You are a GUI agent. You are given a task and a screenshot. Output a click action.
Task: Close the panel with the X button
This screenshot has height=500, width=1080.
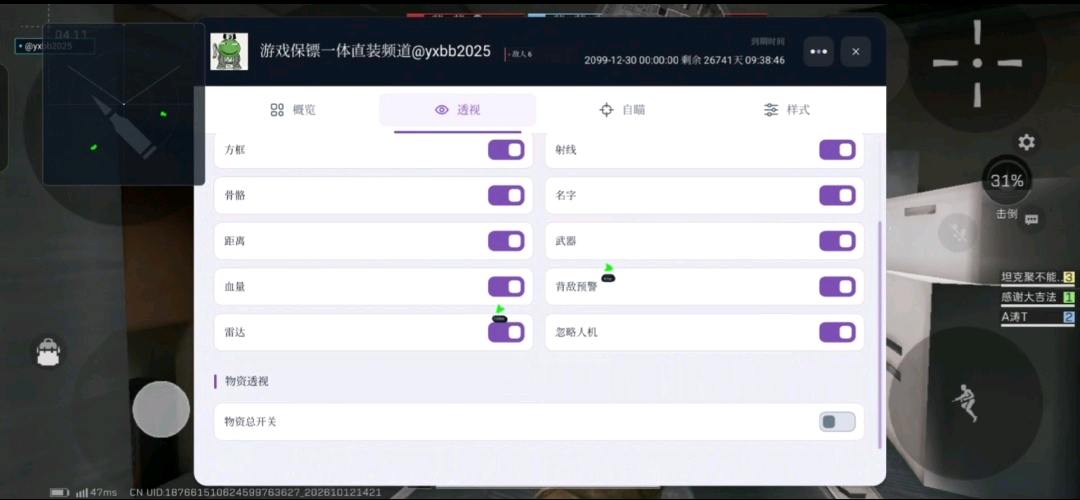click(x=855, y=52)
